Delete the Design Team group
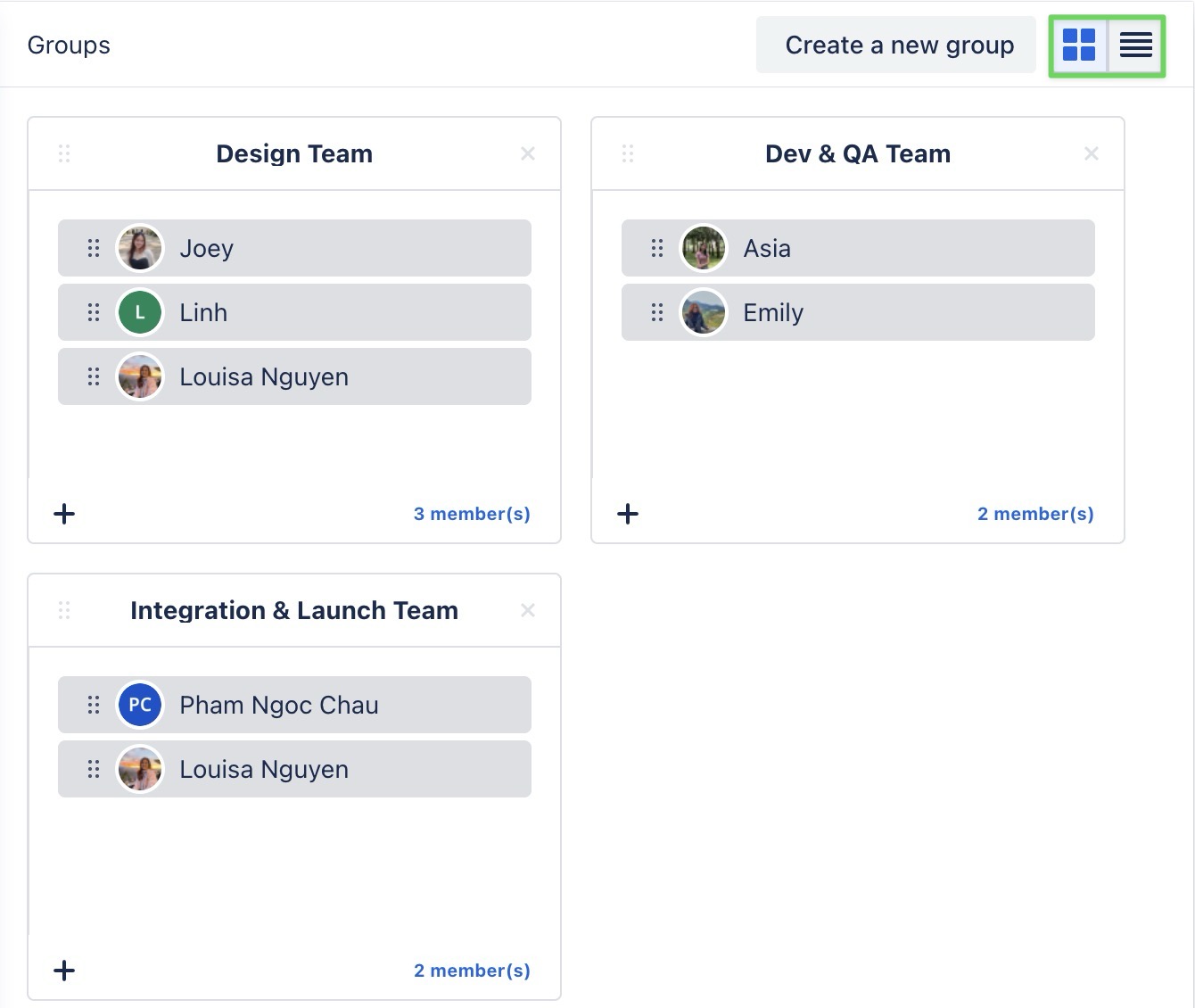The width and height of the screenshot is (1195, 1008). click(528, 154)
